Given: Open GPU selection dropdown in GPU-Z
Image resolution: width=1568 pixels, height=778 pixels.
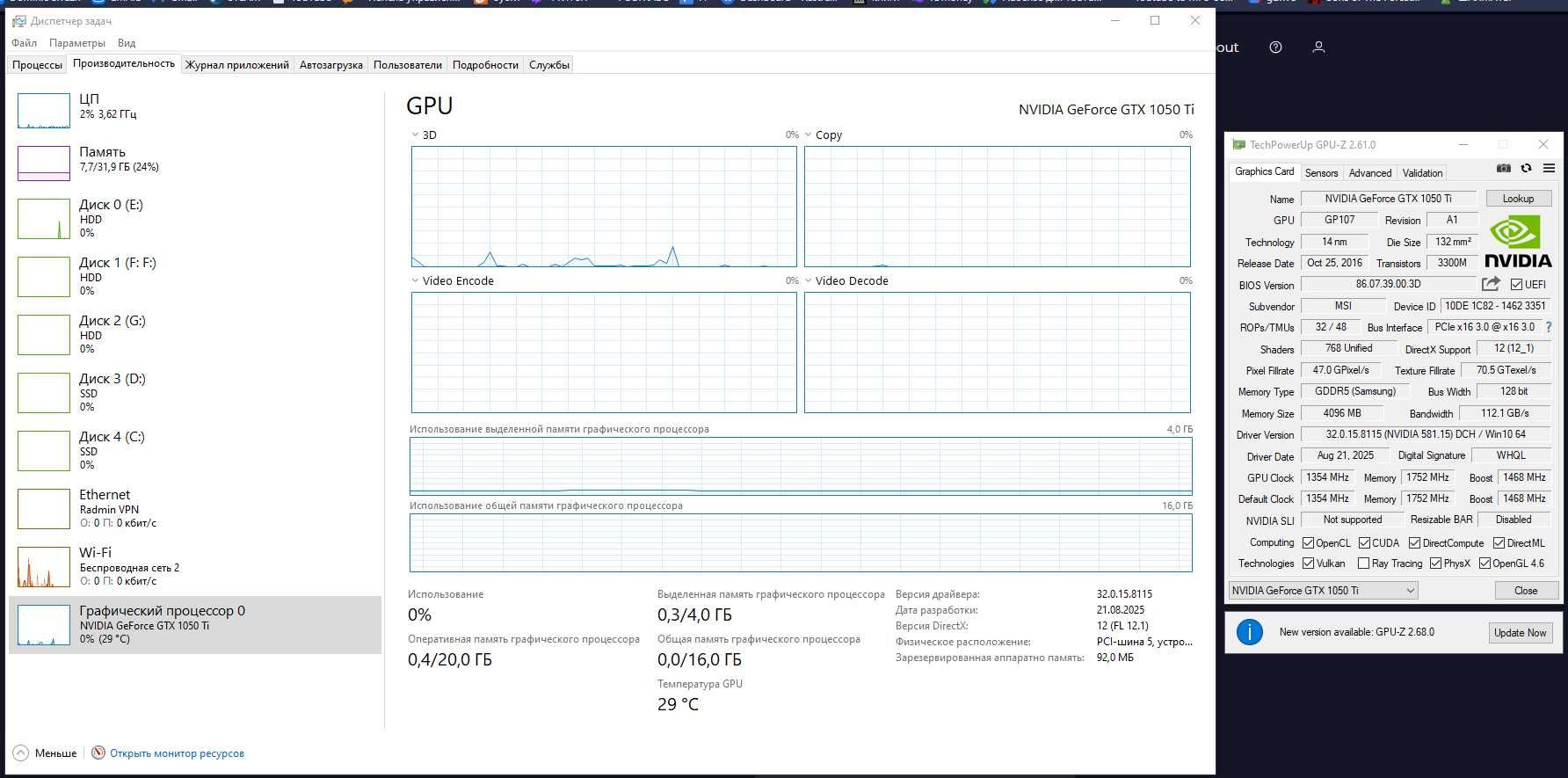Looking at the screenshot, I should pos(1323,591).
